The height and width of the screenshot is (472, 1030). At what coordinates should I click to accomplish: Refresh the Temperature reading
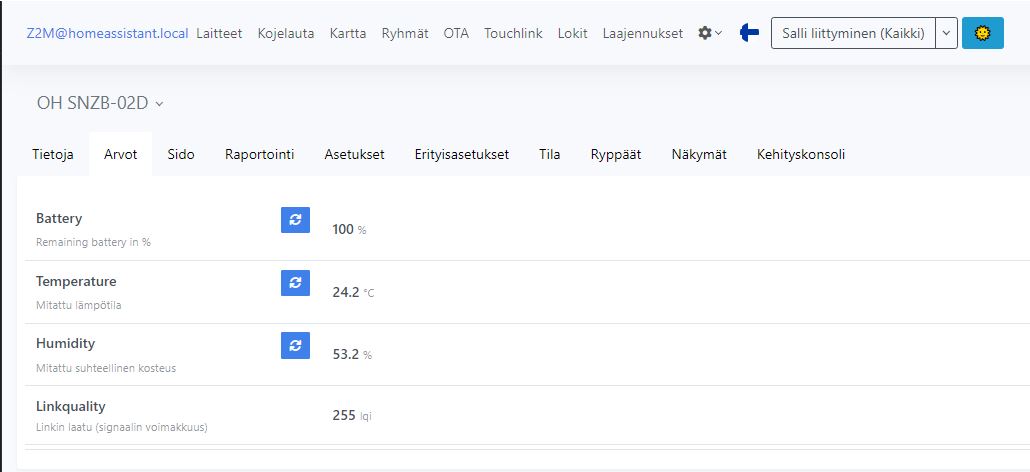click(x=295, y=283)
